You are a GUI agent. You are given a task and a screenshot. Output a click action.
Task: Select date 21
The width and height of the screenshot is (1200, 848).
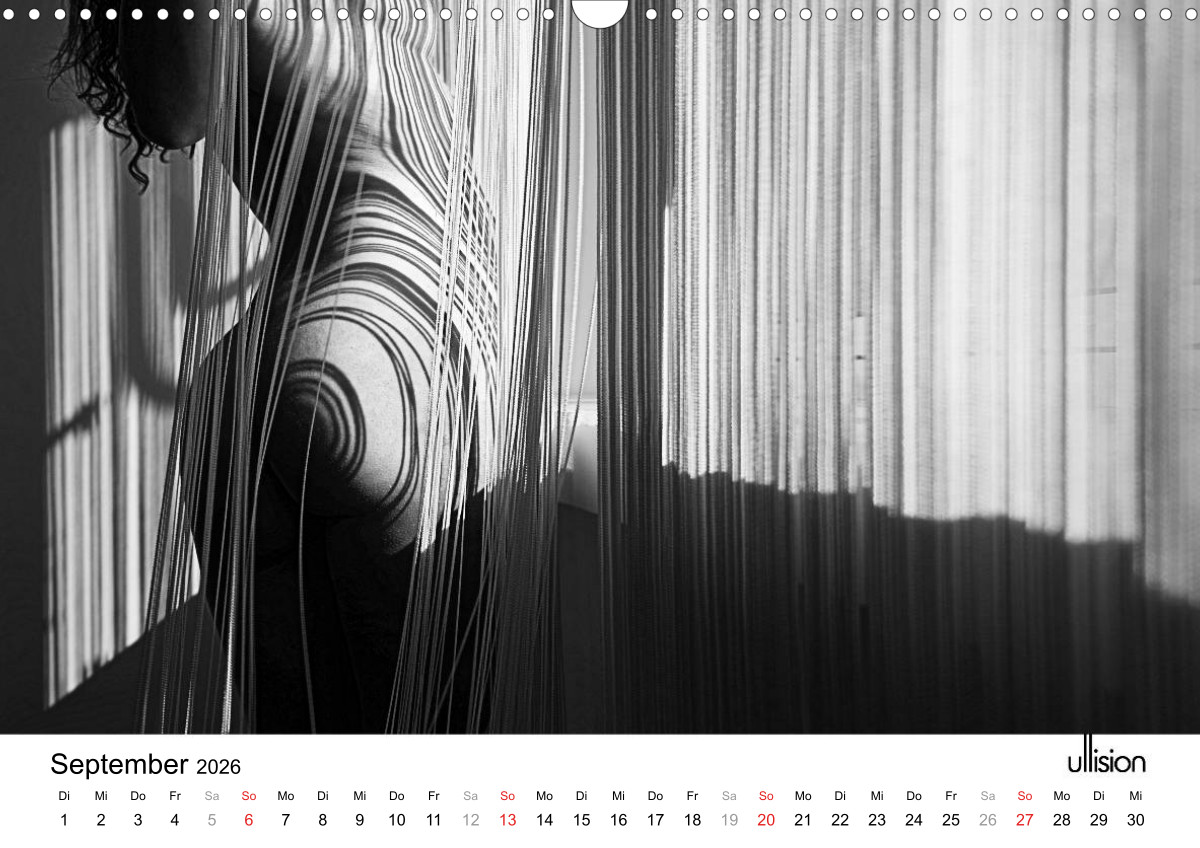pyautogui.click(x=803, y=820)
